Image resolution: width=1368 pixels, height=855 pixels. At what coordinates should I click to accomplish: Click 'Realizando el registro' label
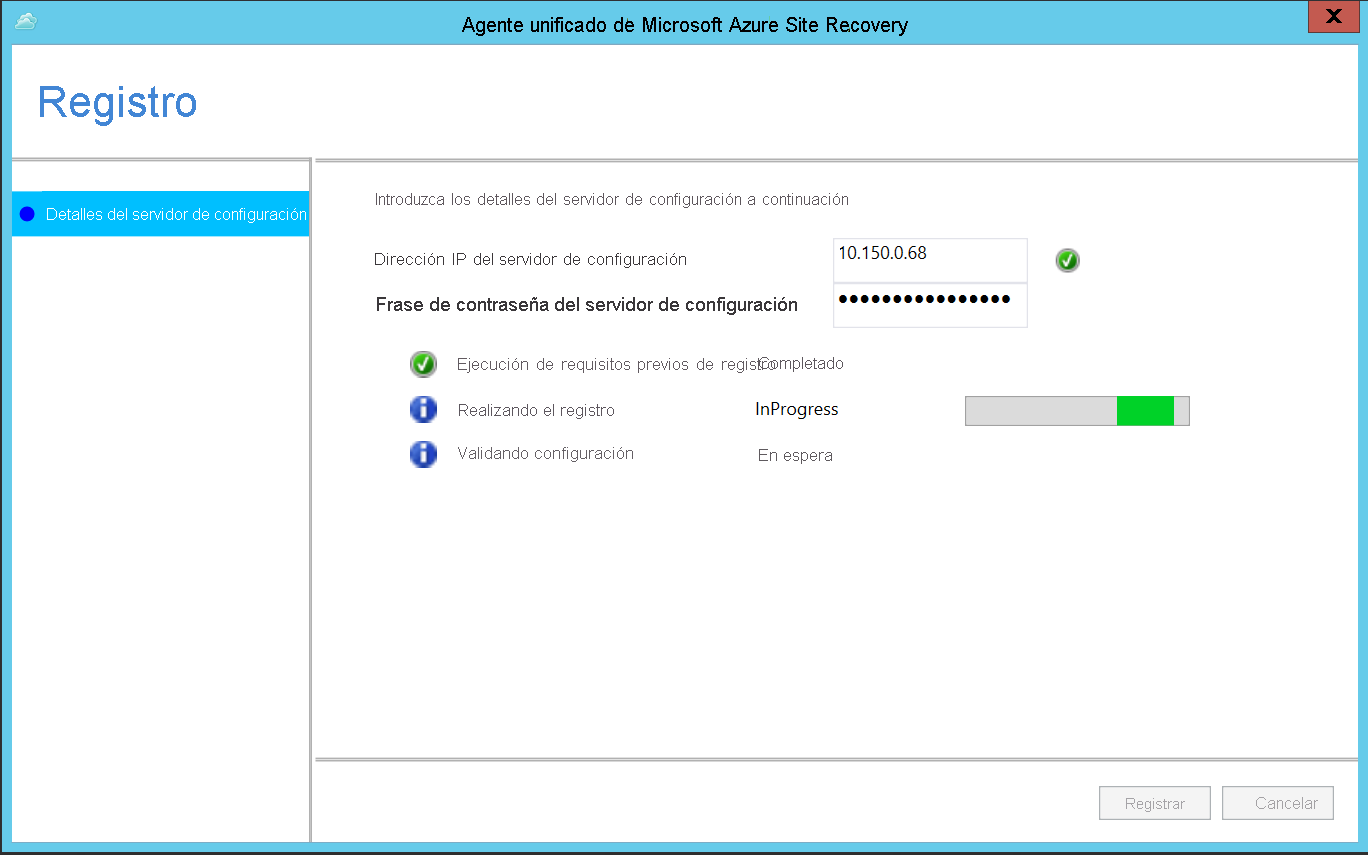click(x=536, y=410)
